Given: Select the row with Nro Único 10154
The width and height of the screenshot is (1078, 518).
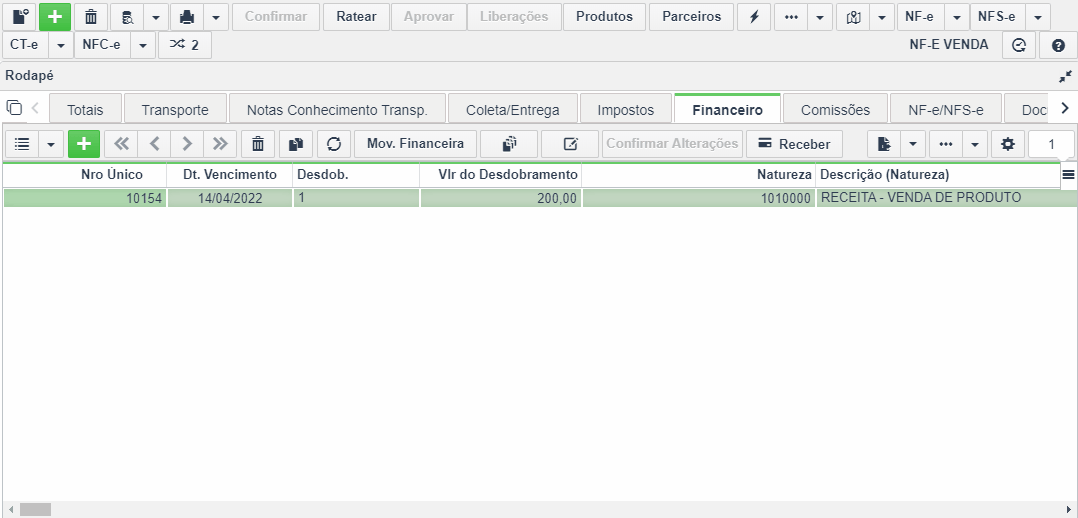Looking at the screenshot, I should point(539,198).
